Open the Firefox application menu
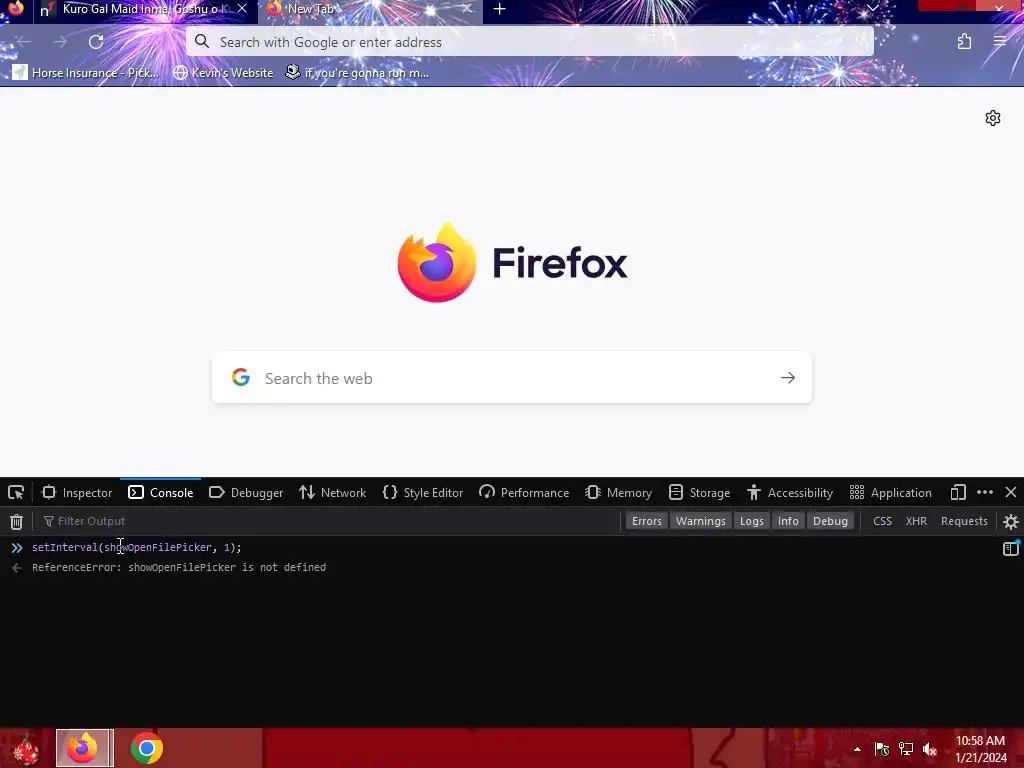Screen dimensions: 1024x768 (x=1000, y=42)
